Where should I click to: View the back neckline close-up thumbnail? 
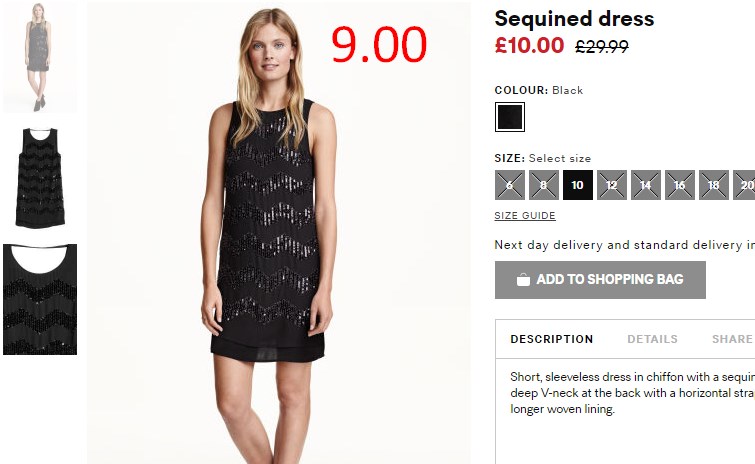[x=40, y=299]
